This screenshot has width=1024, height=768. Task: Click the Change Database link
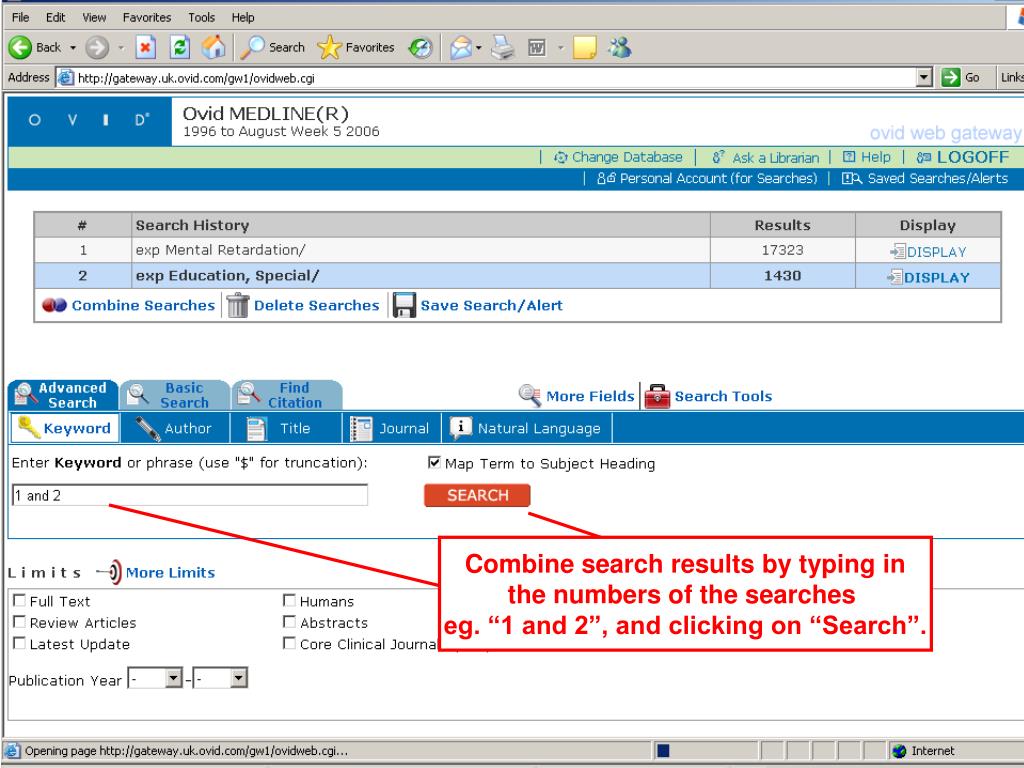618,157
